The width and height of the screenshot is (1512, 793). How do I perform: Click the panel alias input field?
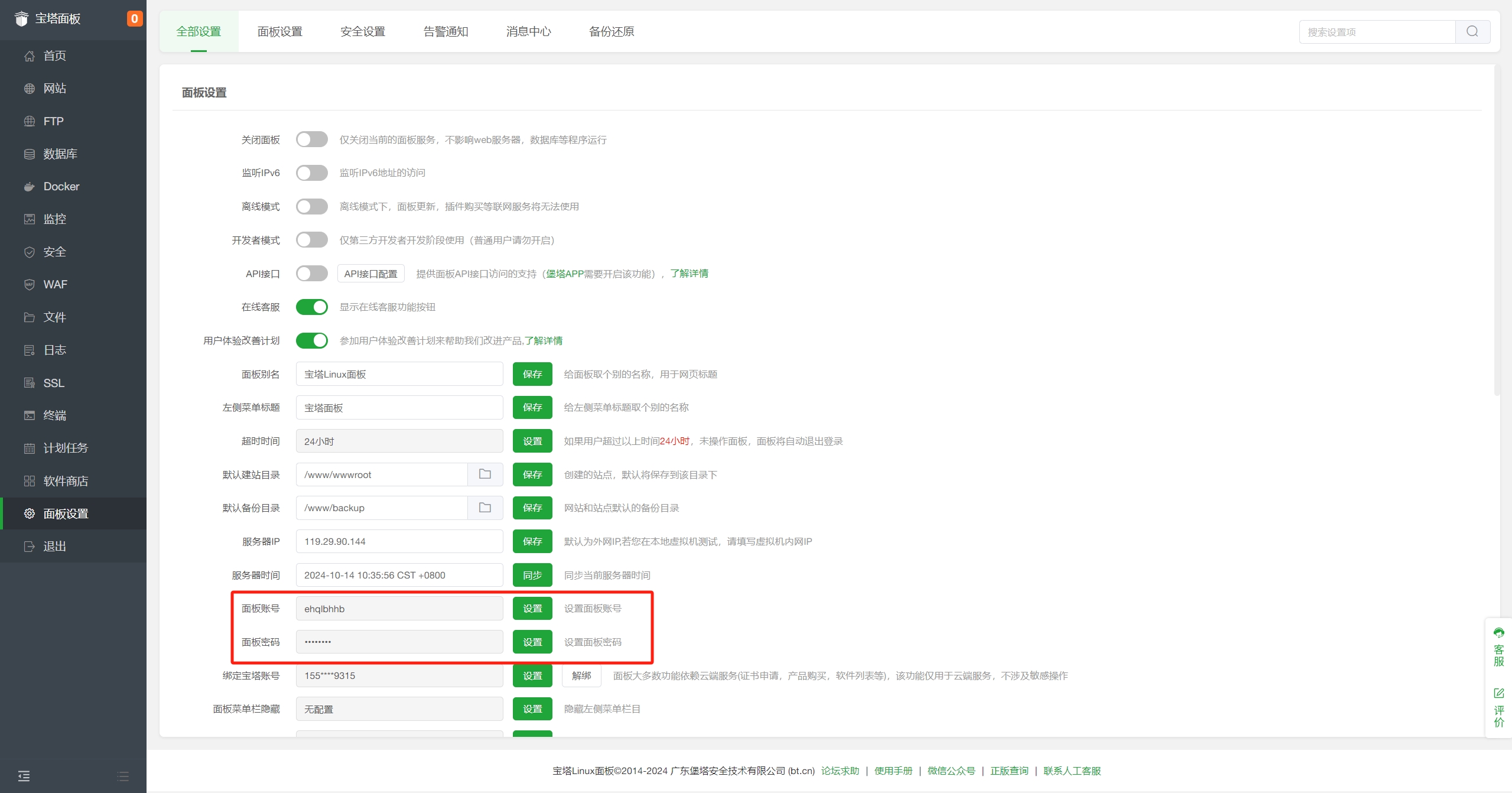399,375
